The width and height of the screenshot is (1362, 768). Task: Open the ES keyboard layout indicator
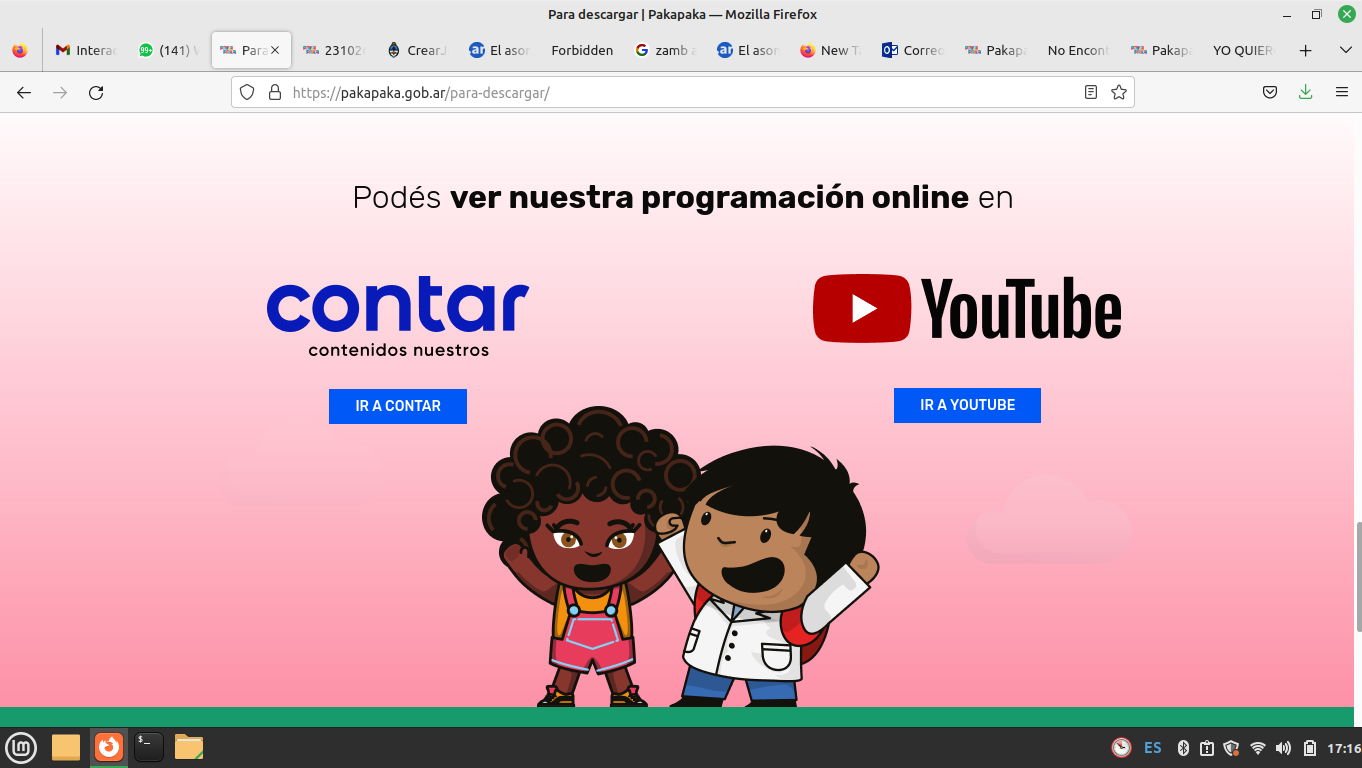[x=1153, y=748]
